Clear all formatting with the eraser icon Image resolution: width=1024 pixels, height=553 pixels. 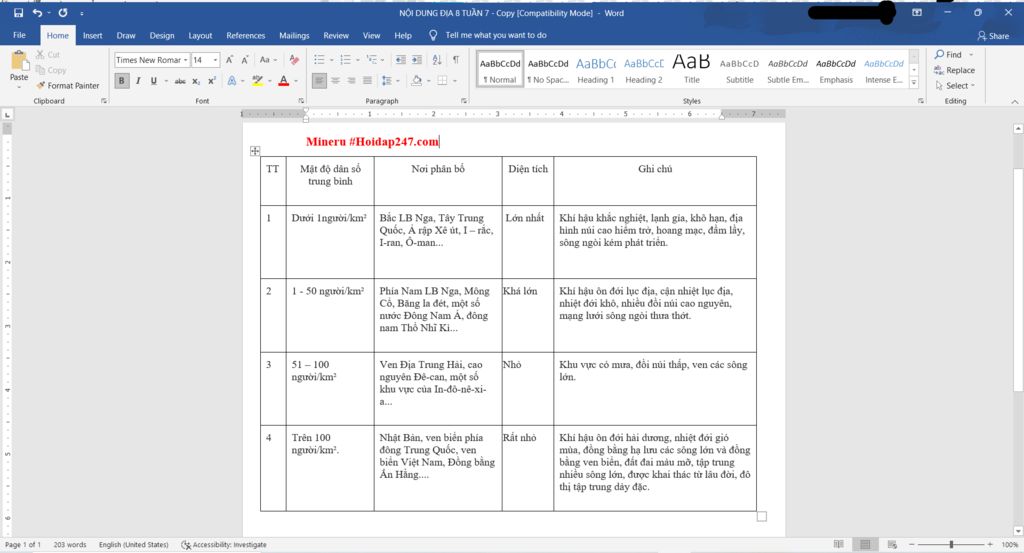click(x=294, y=60)
